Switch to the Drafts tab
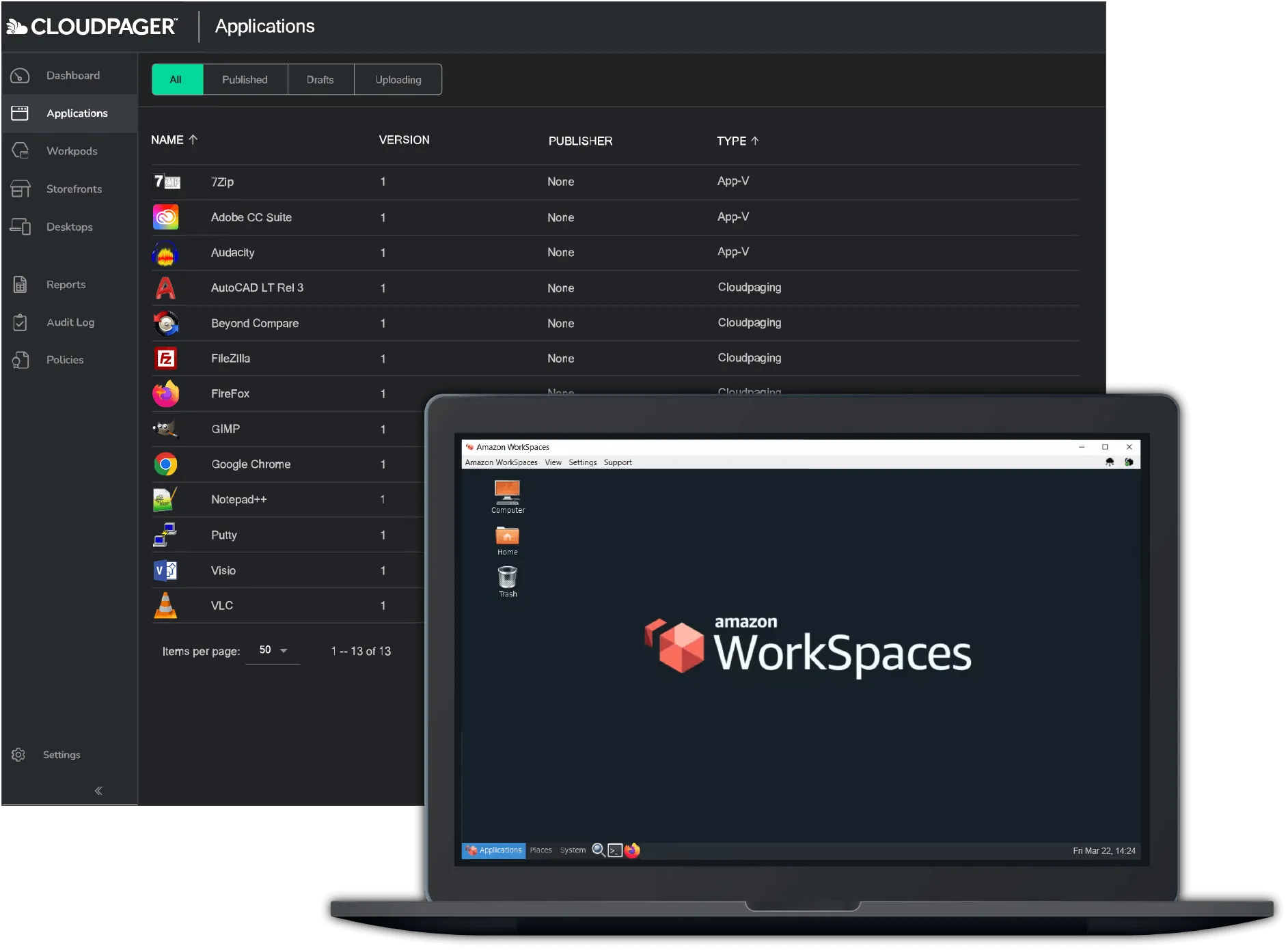This screenshot has height=950, width=1288. pyautogui.click(x=320, y=80)
